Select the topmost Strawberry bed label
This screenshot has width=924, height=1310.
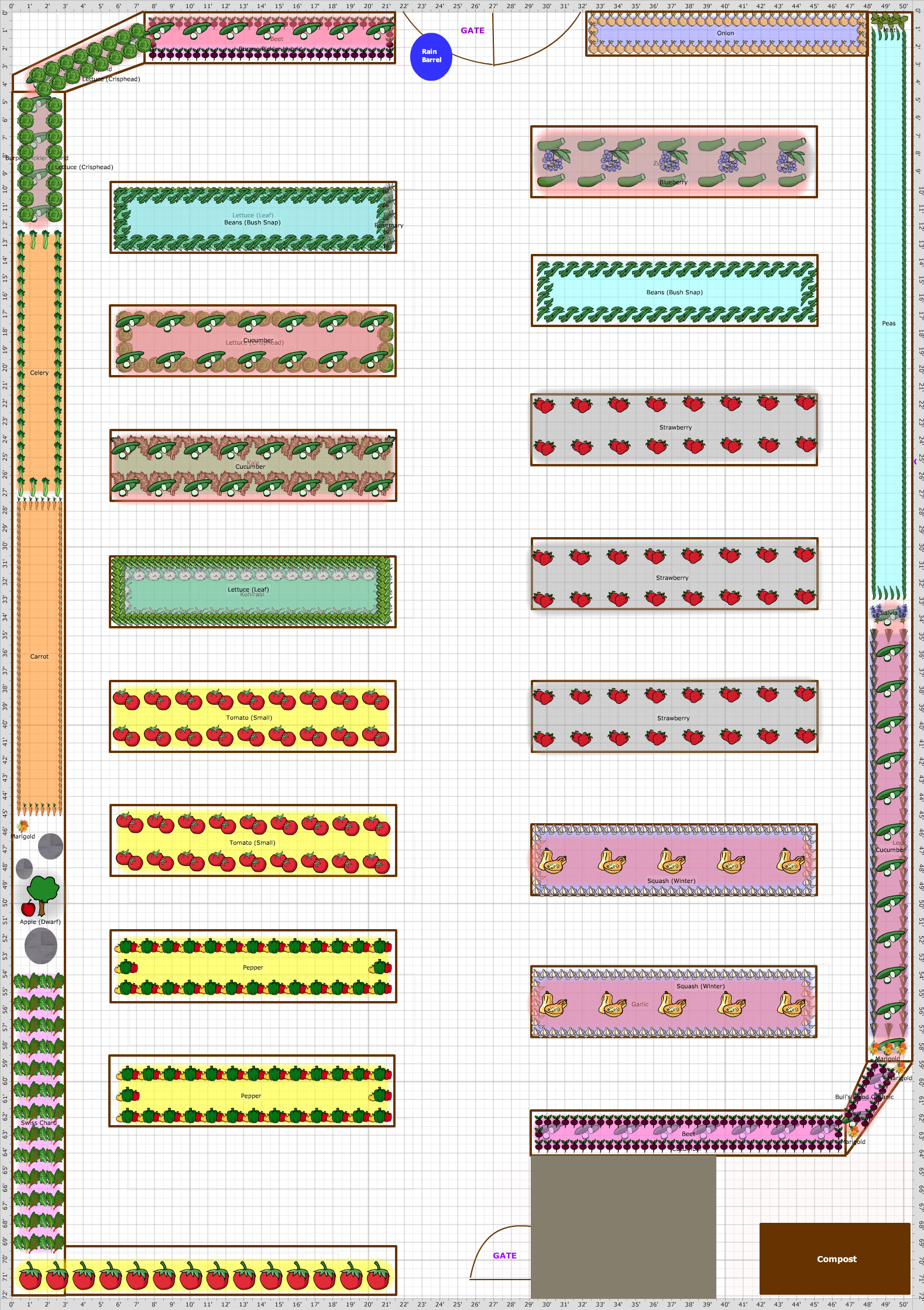(675, 427)
